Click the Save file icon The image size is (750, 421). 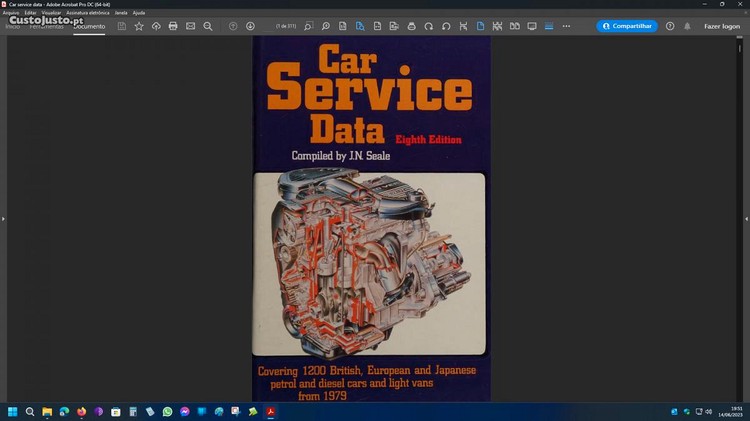point(122,26)
